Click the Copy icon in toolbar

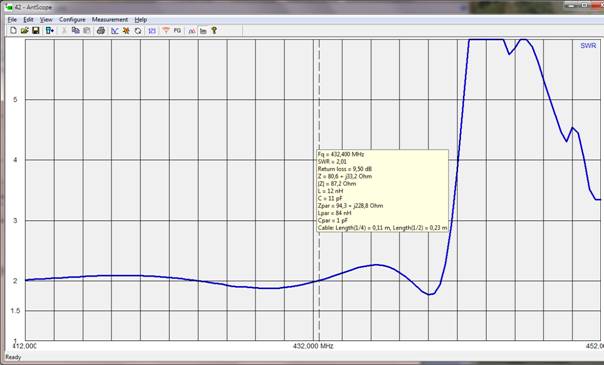(76, 30)
